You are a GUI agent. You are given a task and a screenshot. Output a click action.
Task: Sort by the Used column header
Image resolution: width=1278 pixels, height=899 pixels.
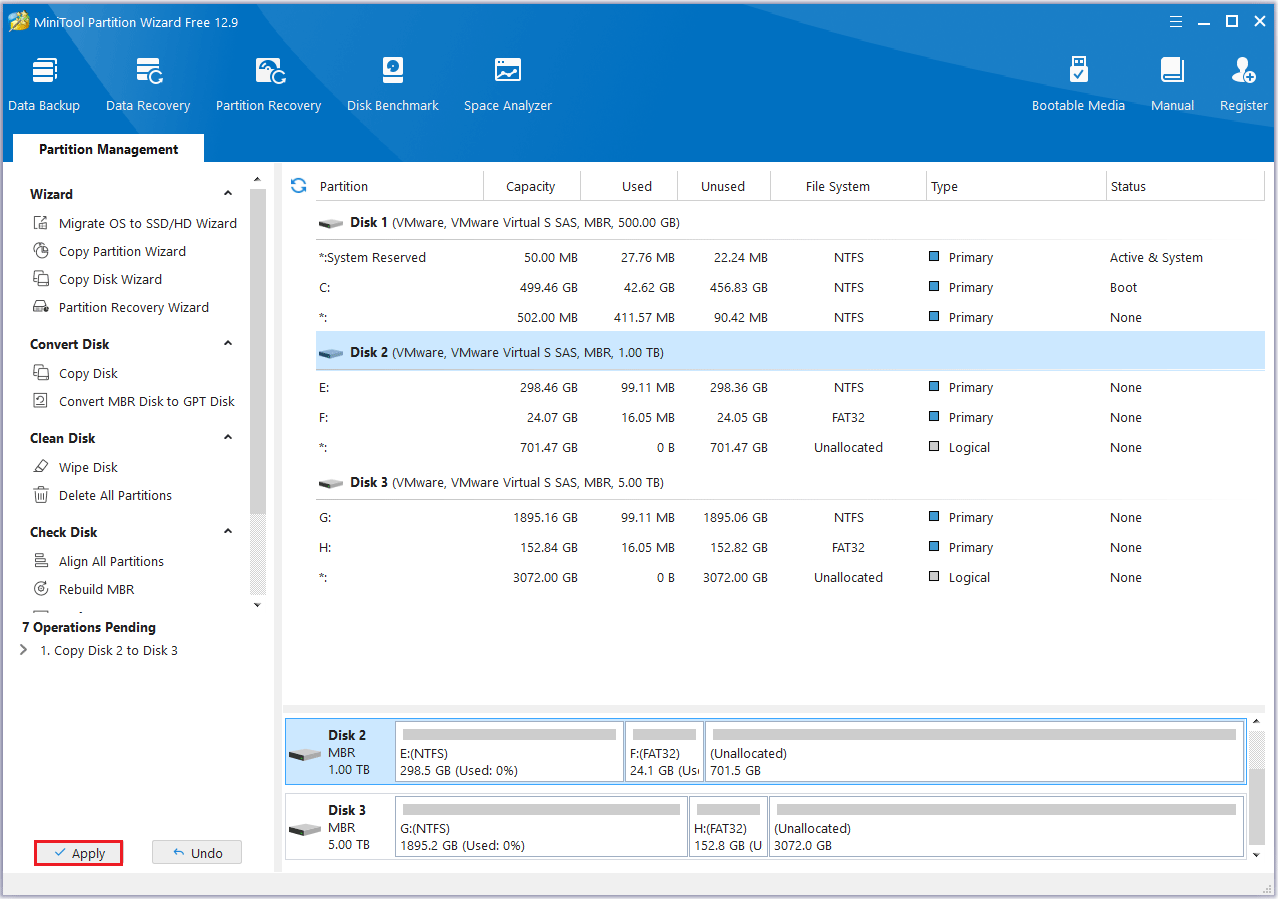(629, 186)
